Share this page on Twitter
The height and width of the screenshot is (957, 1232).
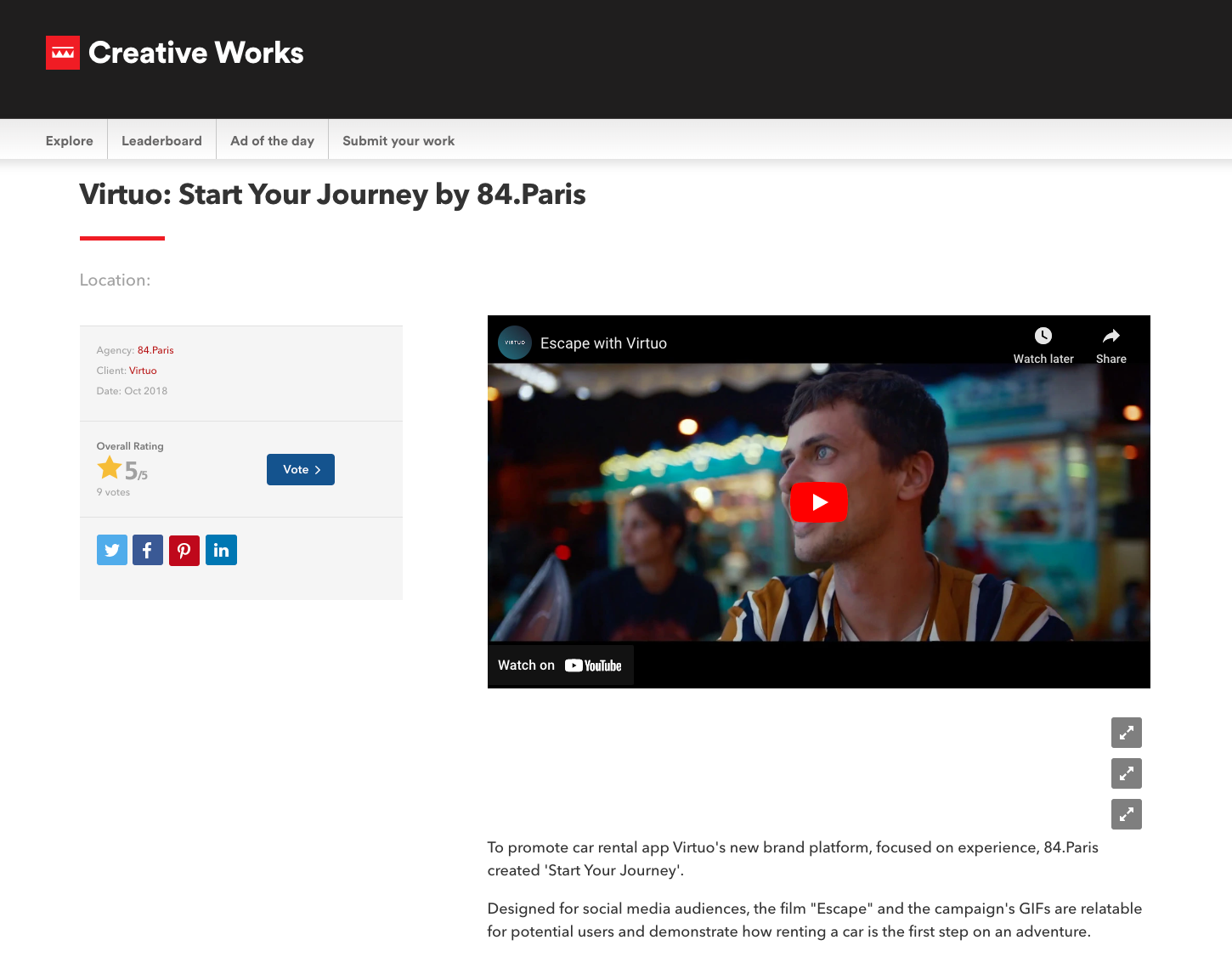(x=112, y=550)
